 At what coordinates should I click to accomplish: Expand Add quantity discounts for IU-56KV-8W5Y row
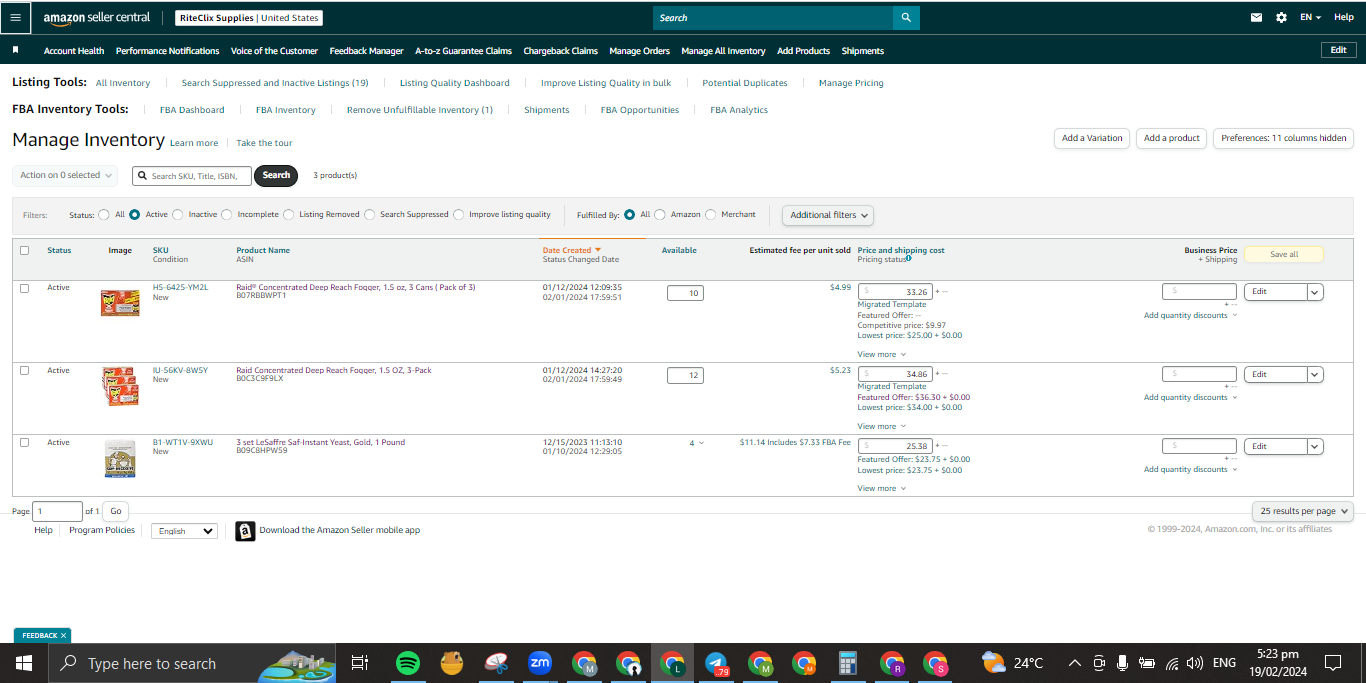tap(1190, 397)
